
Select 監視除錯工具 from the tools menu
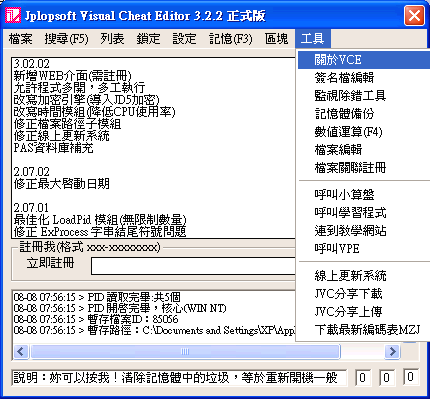363,96
